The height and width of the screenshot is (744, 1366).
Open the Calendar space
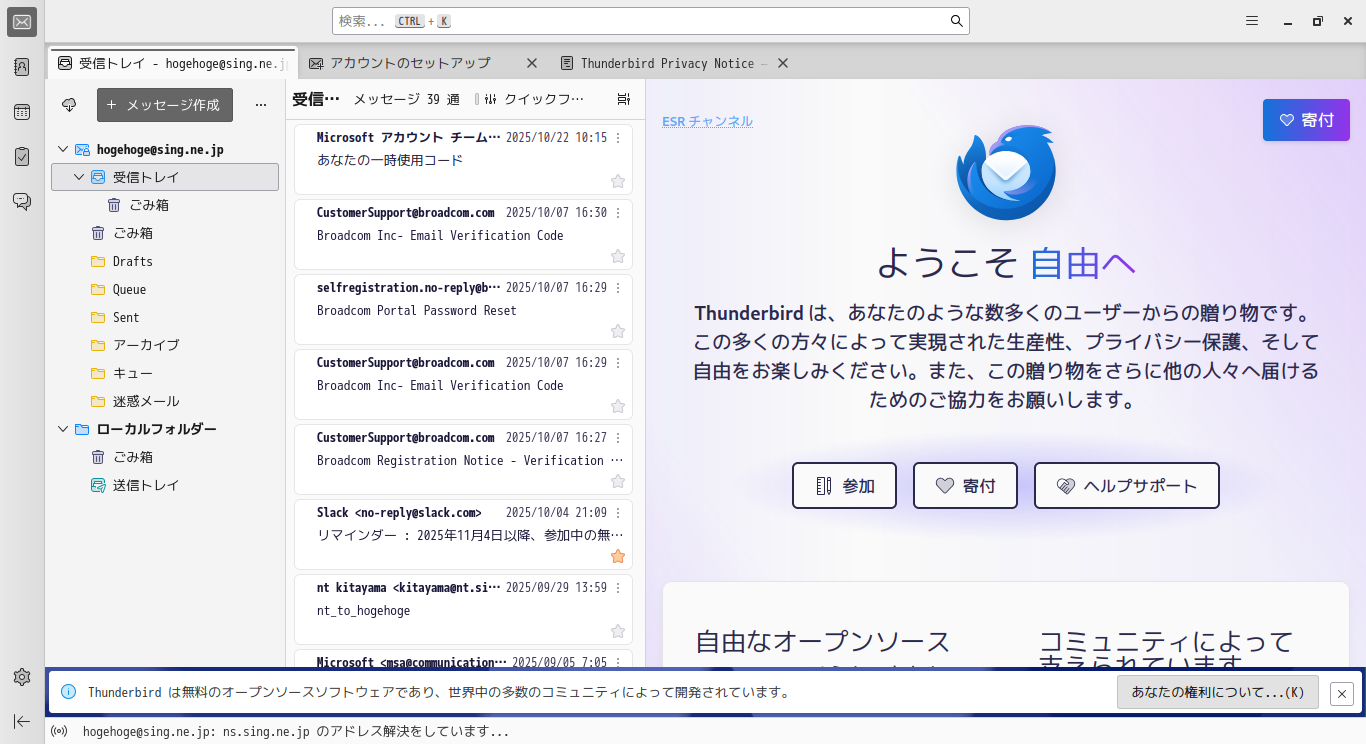pos(22,112)
